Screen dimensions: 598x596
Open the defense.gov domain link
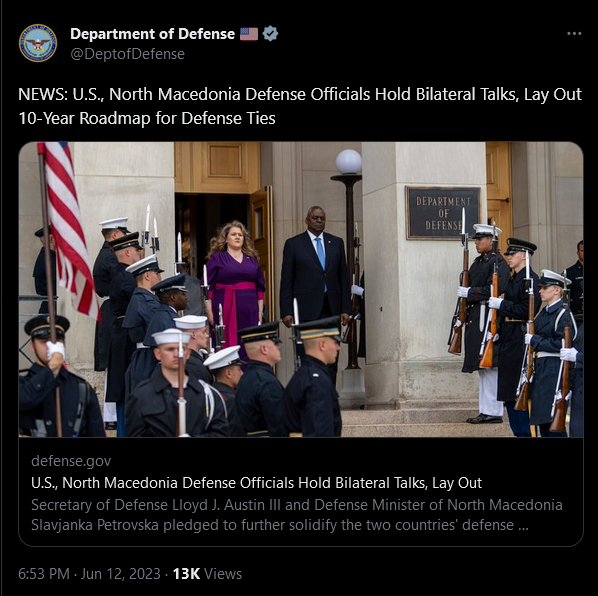tap(71, 461)
